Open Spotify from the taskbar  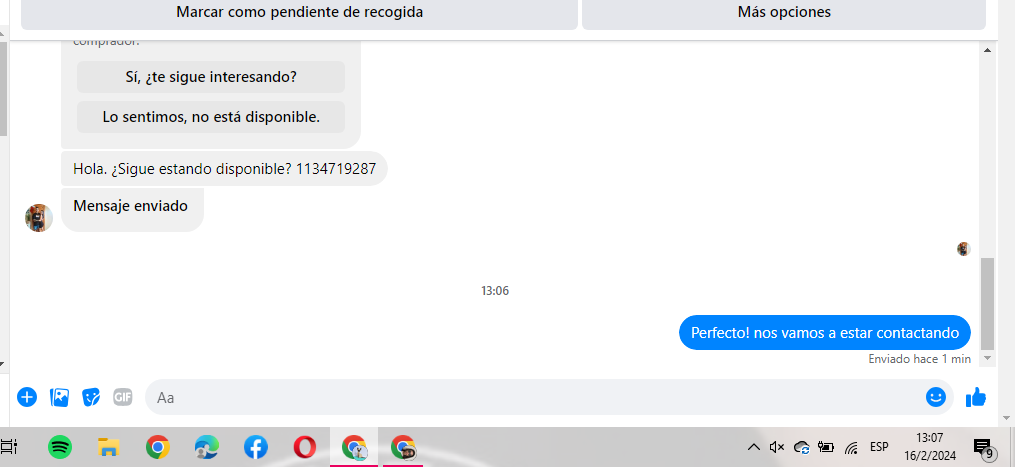tap(60, 447)
